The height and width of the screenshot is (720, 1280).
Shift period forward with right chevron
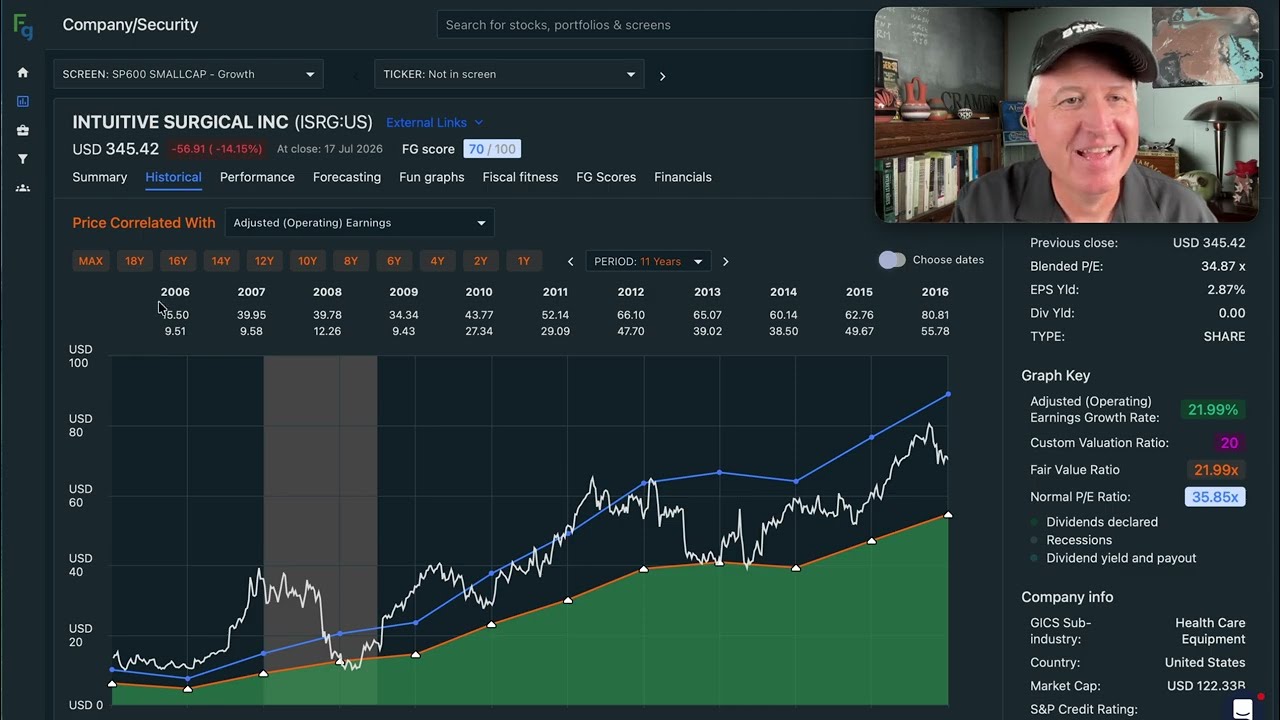tap(725, 262)
